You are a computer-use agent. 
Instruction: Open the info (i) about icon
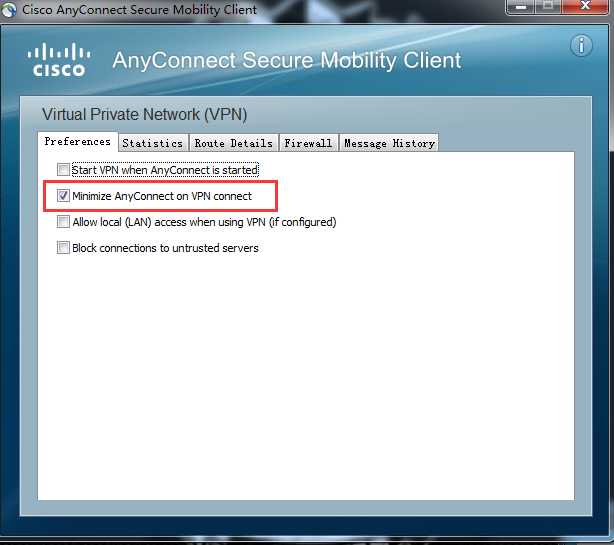581,46
